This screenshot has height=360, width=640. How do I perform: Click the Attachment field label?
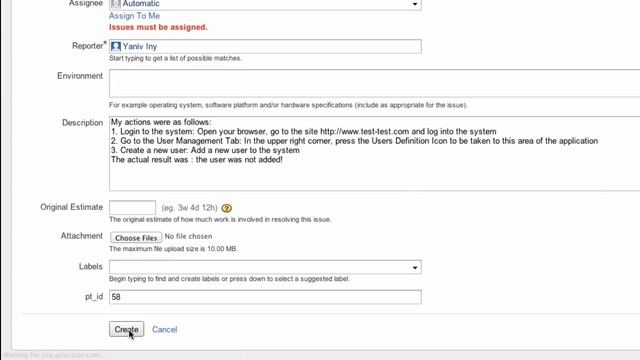[x=82, y=236]
